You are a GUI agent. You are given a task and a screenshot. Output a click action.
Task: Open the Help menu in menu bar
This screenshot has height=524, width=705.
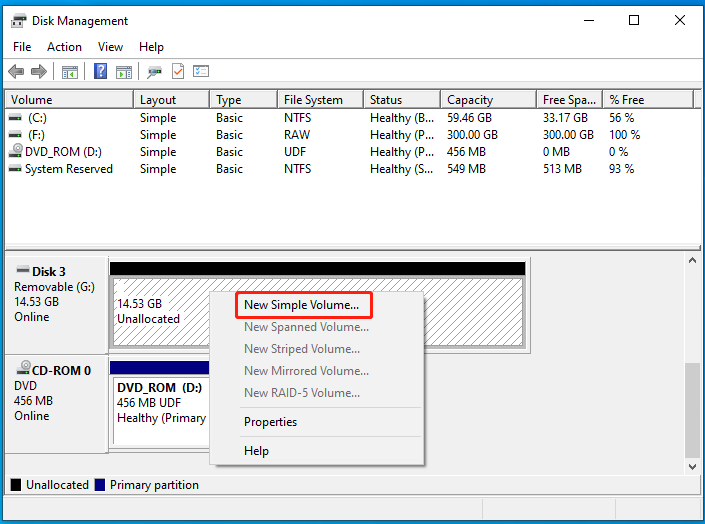point(151,47)
